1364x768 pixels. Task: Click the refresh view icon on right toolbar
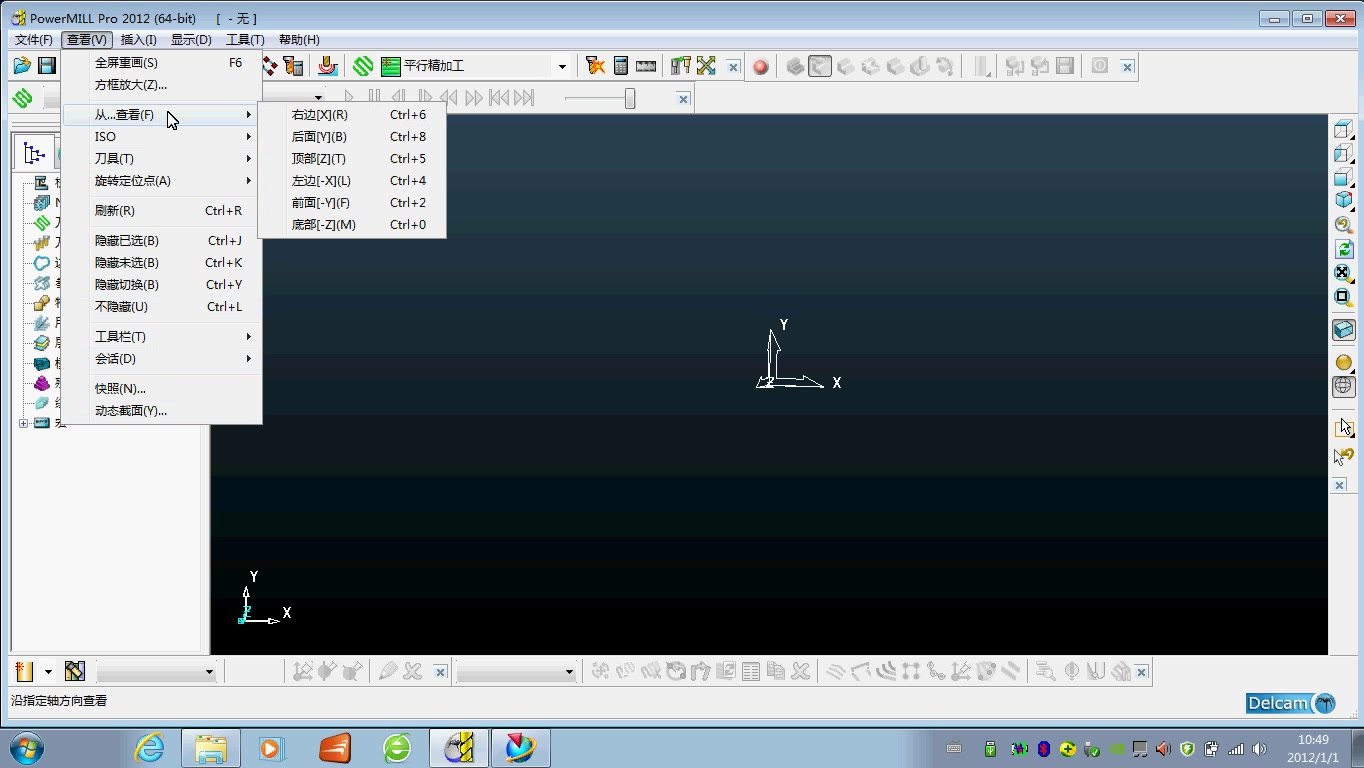[x=1343, y=249]
